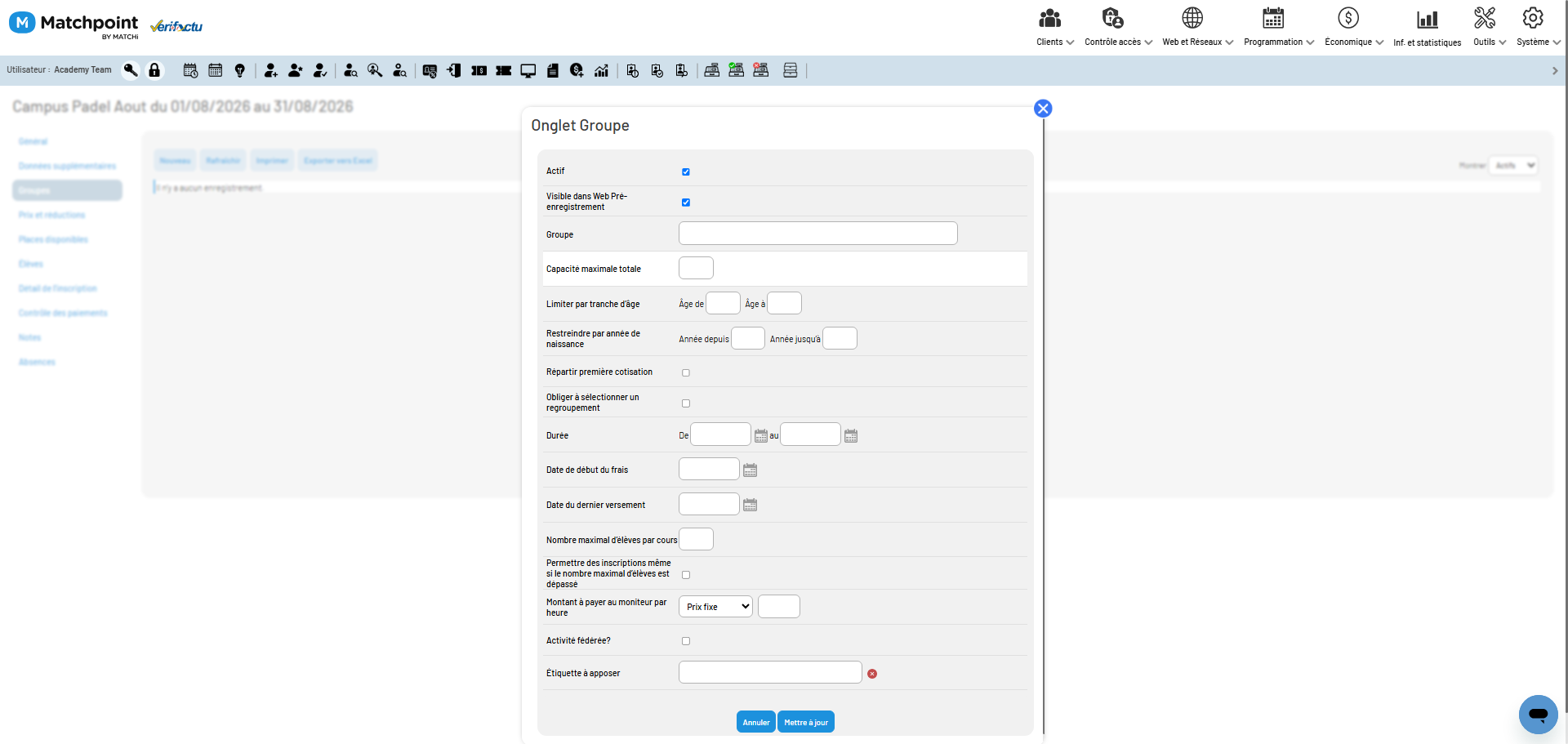Toggle Visible dans Web Pré-enregistrement checkbox

(x=686, y=203)
